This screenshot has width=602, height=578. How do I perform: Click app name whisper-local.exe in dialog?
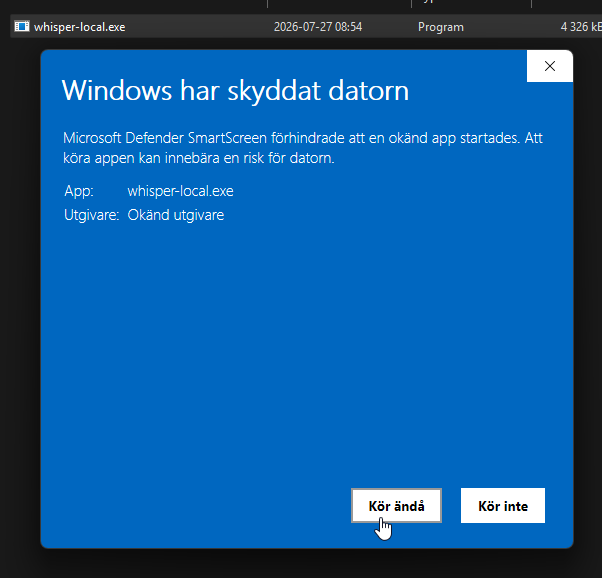(x=180, y=191)
